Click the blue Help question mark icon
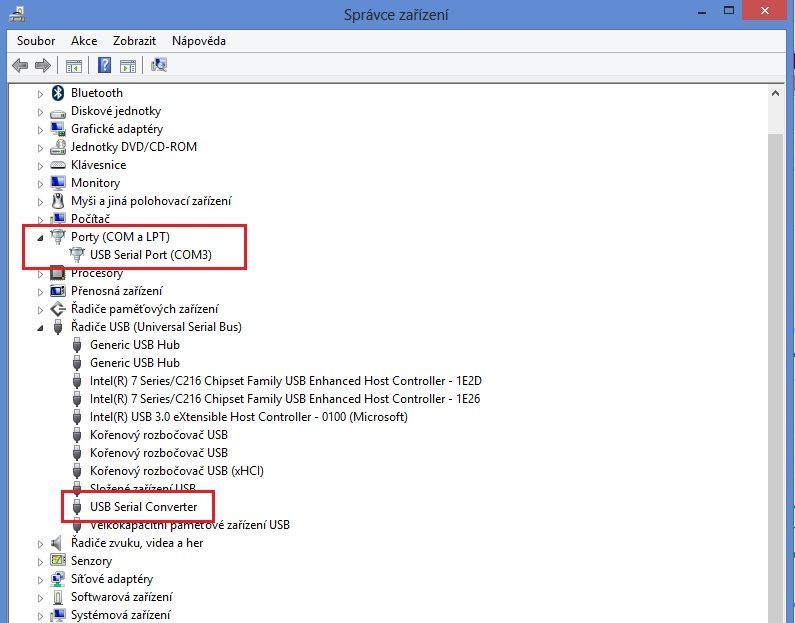The image size is (795, 623). point(104,66)
